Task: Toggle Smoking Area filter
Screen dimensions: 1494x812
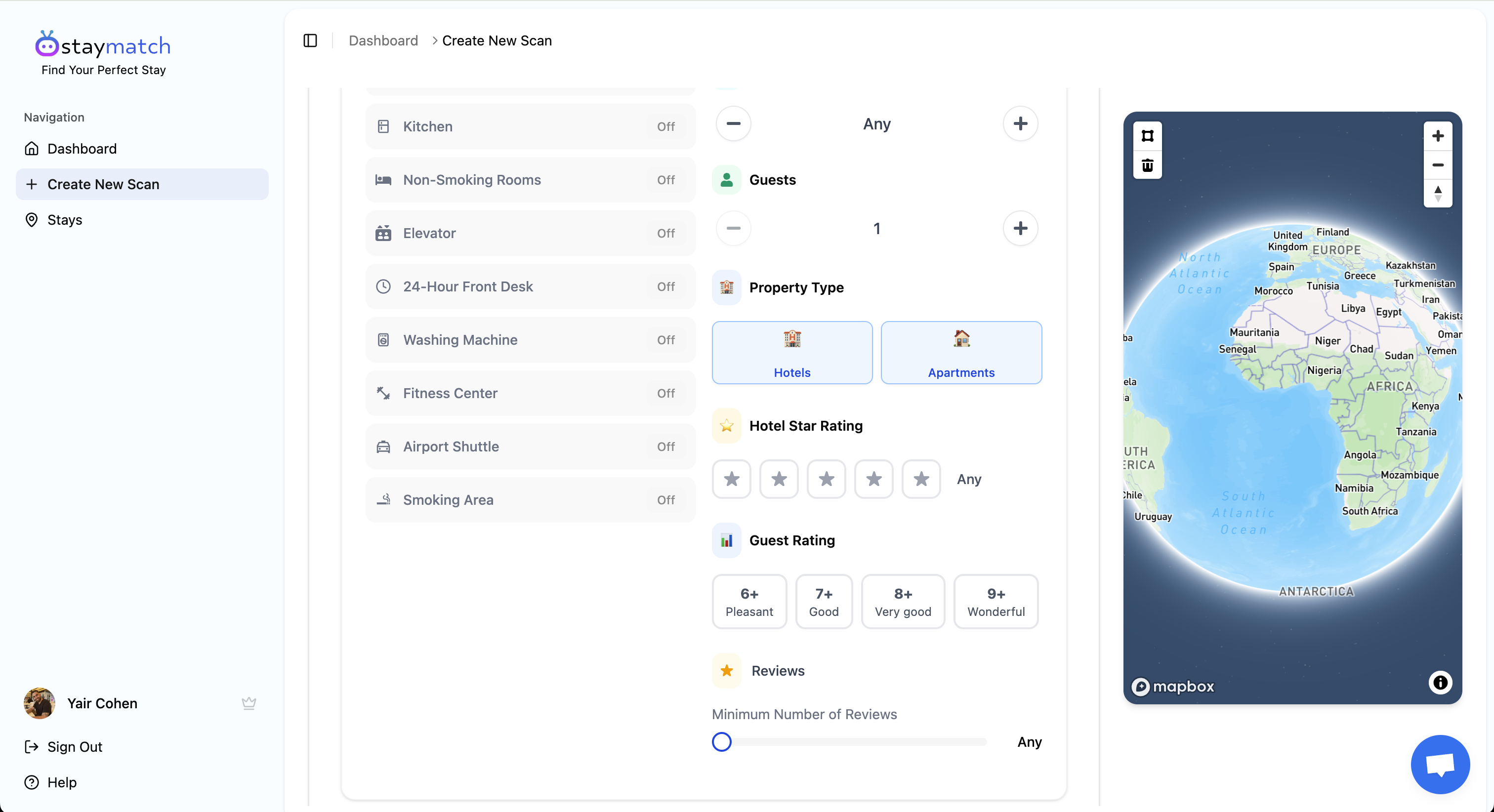Action: point(530,499)
